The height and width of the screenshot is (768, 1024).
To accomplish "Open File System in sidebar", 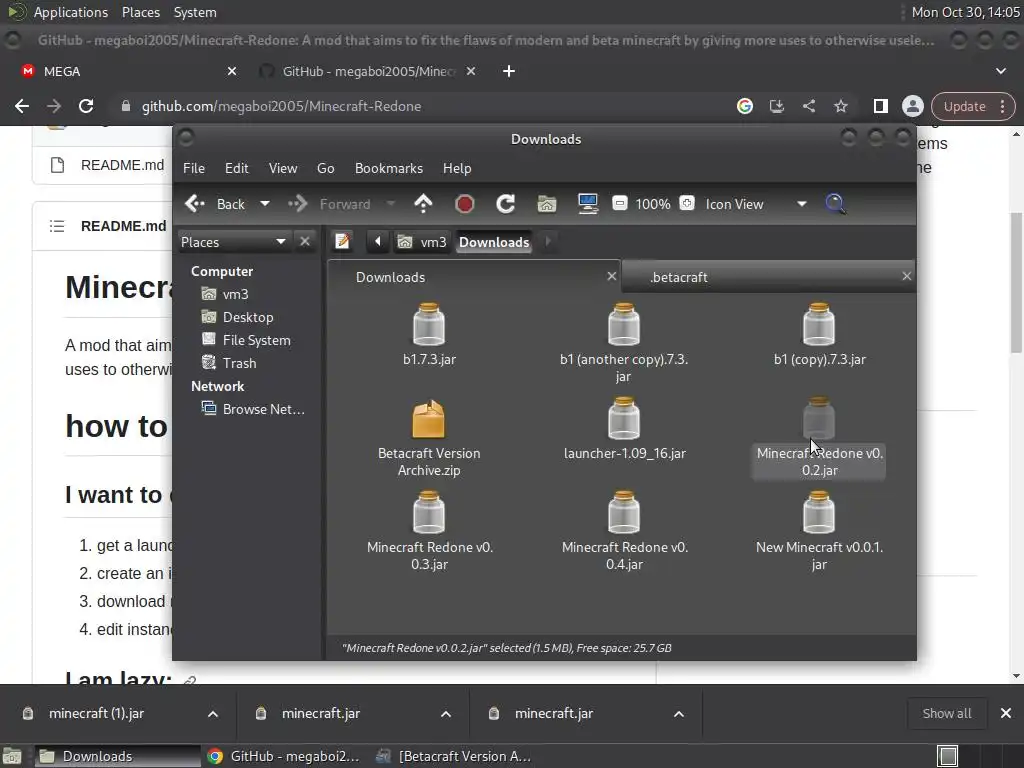I will pos(246,340).
